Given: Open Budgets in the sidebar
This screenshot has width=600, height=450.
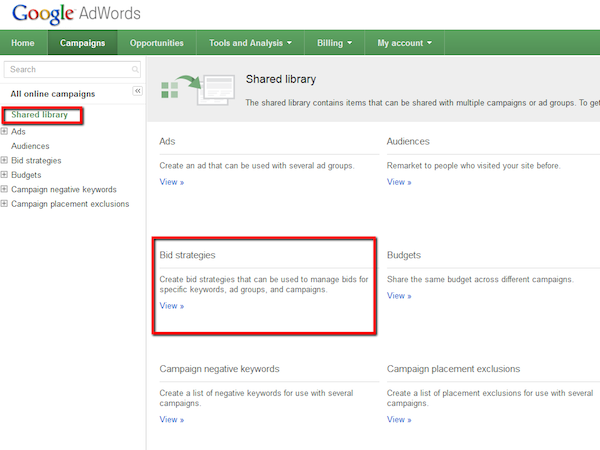Looking at the screenshot, I should pos(26,175).
